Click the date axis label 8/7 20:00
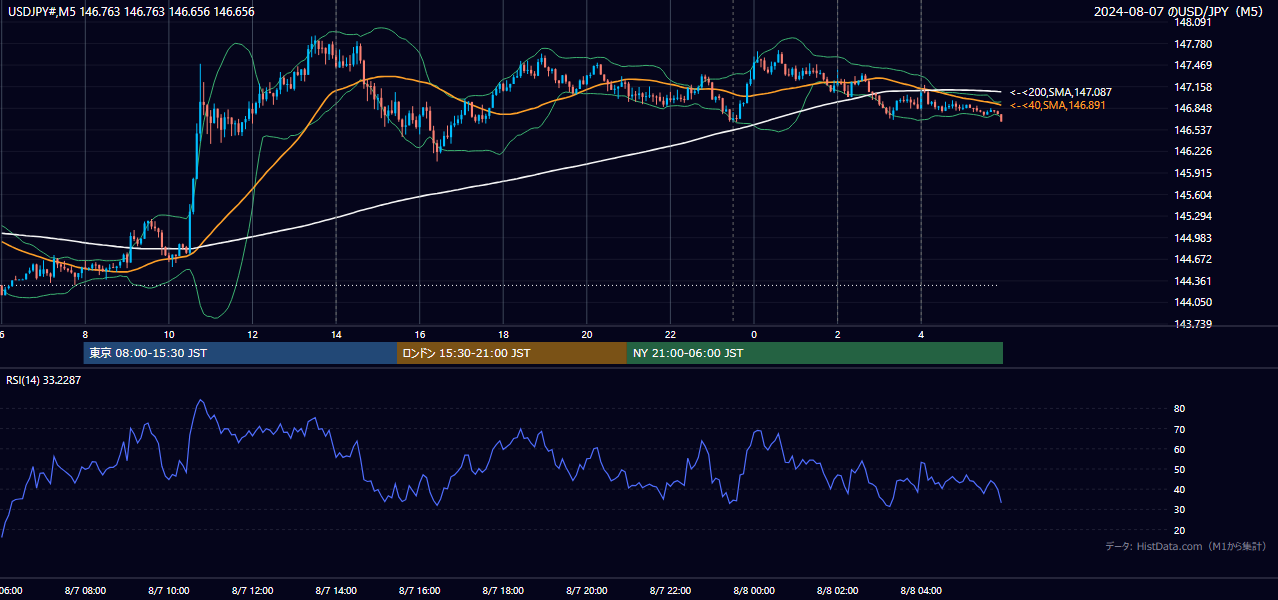 click(587, 591)
